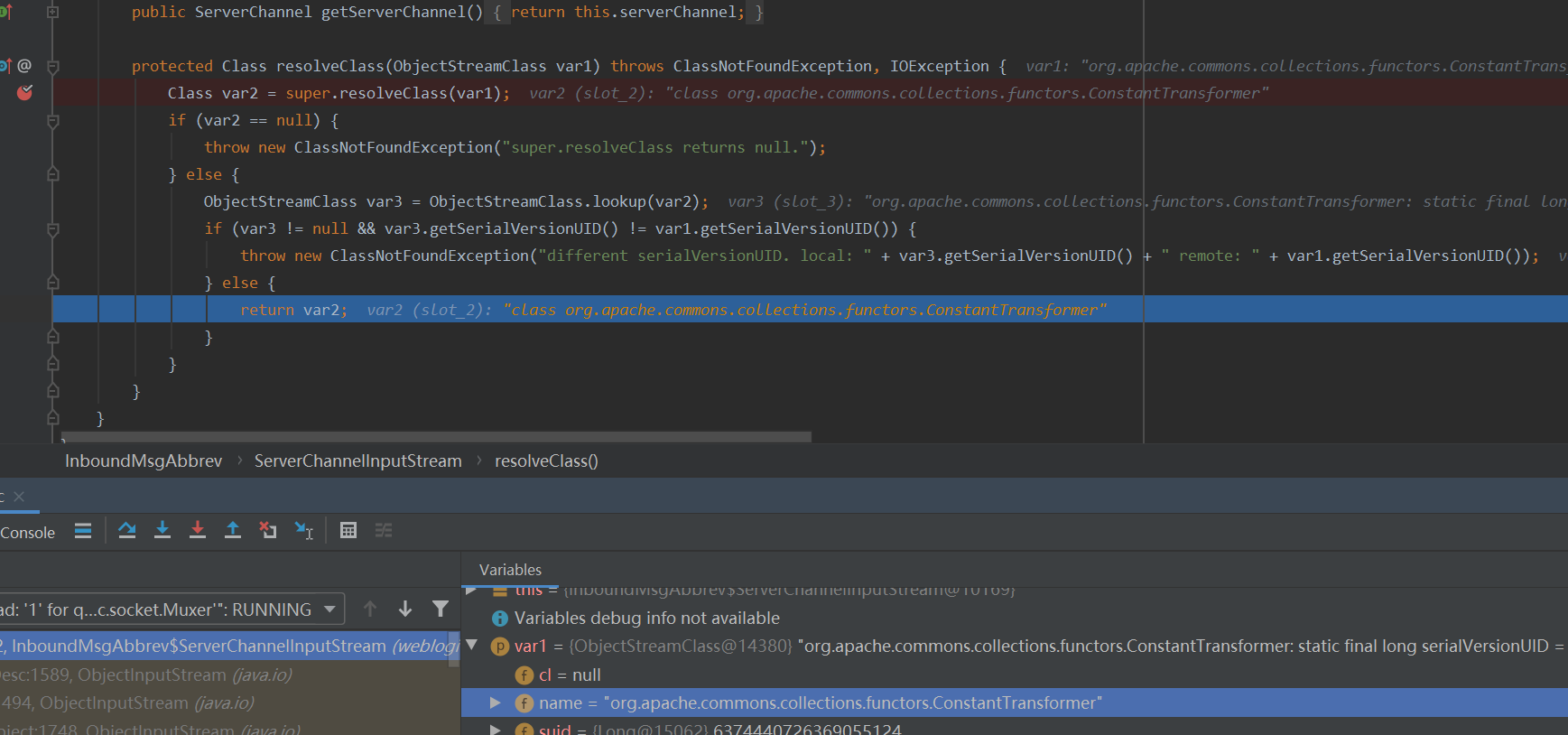1568x735 pixels.
Task: Click the next frame down arrow
Action: [405, 609]
